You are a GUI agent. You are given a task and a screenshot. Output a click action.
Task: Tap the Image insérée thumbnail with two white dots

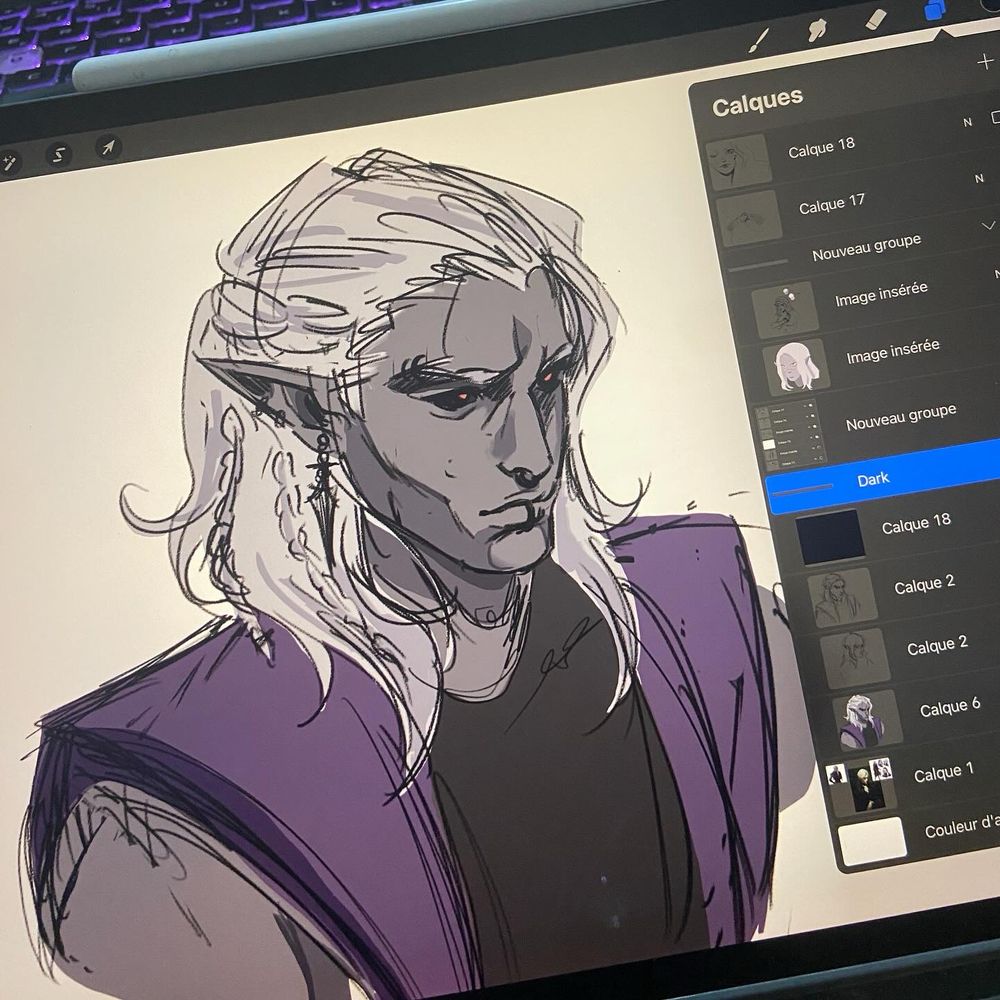coord(784,309)
